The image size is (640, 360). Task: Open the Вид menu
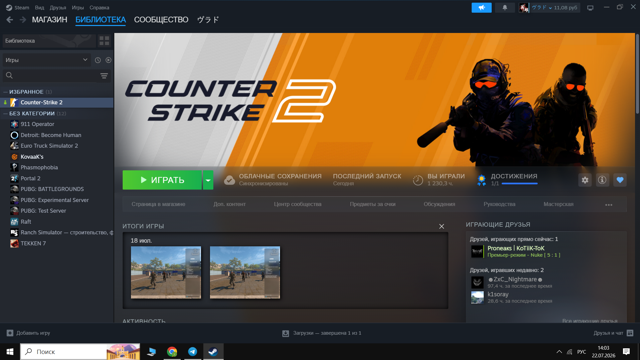[x=39, y=7]
